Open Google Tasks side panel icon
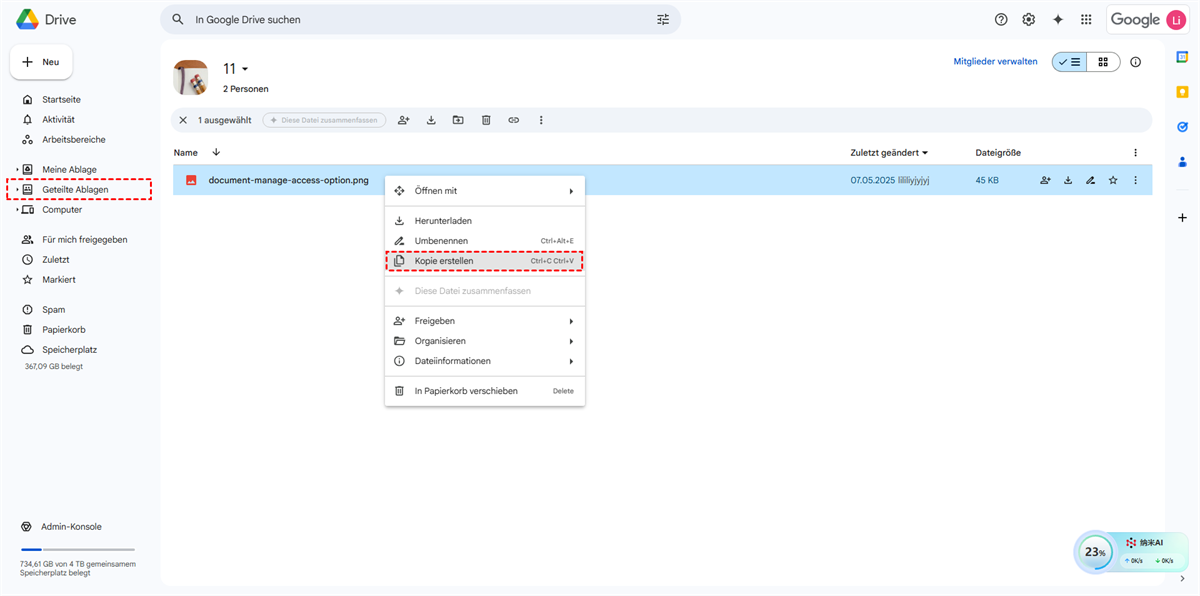Viewport: 1200px width, 596px height. 1182,127
